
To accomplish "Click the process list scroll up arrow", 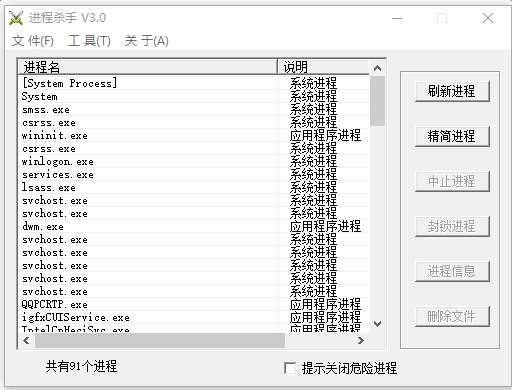I will 377,68.
